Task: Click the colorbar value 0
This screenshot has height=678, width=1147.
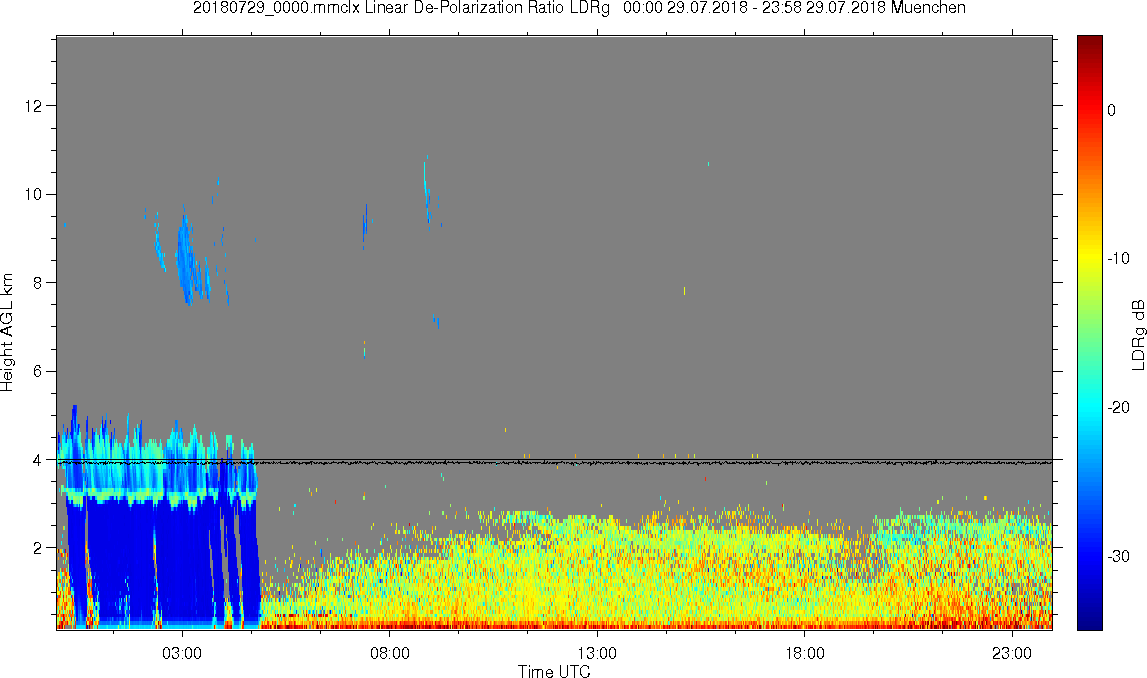Action: pos(1112,110)
